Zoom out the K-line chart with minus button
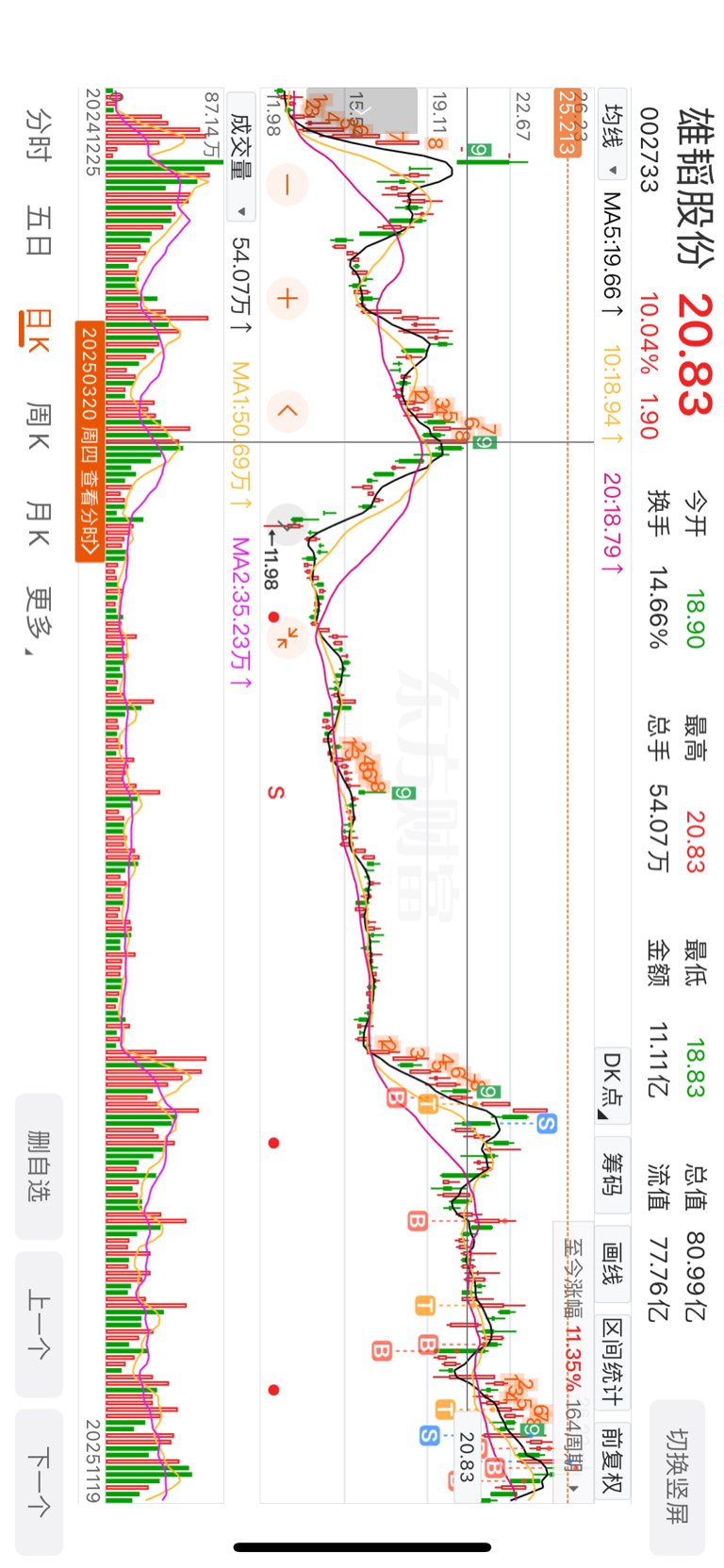Image resolution: width=724 pixels, height=1568 pixels. [x=288, y=185]
